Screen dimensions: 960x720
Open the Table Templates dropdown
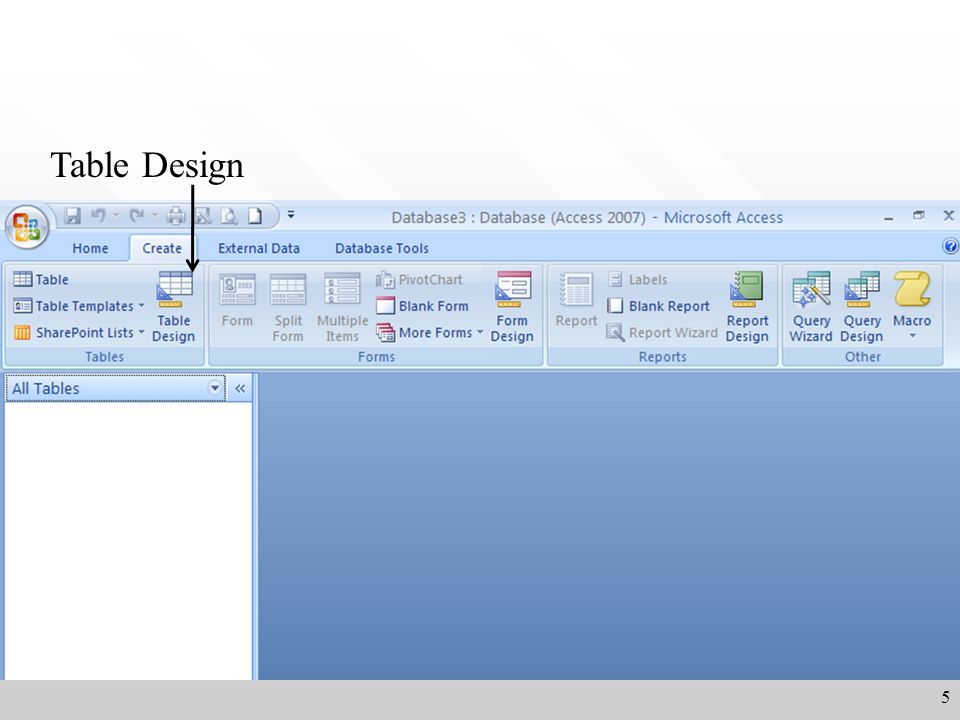tap(79, 306)
